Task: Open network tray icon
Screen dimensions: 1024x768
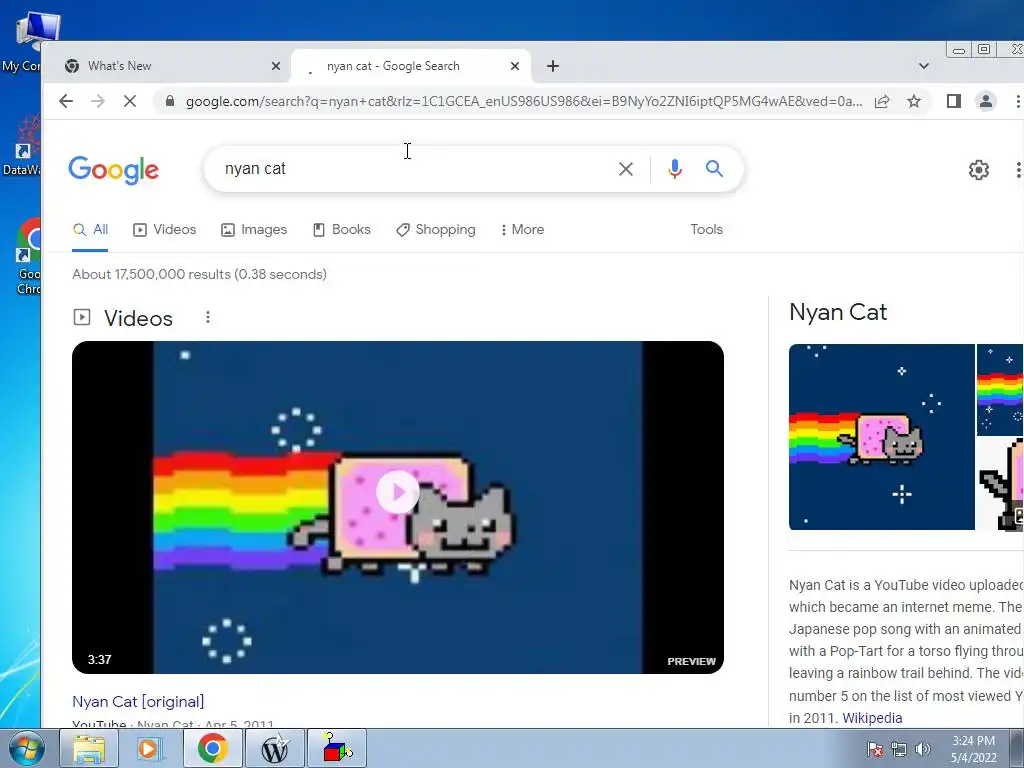Action: 899,749
